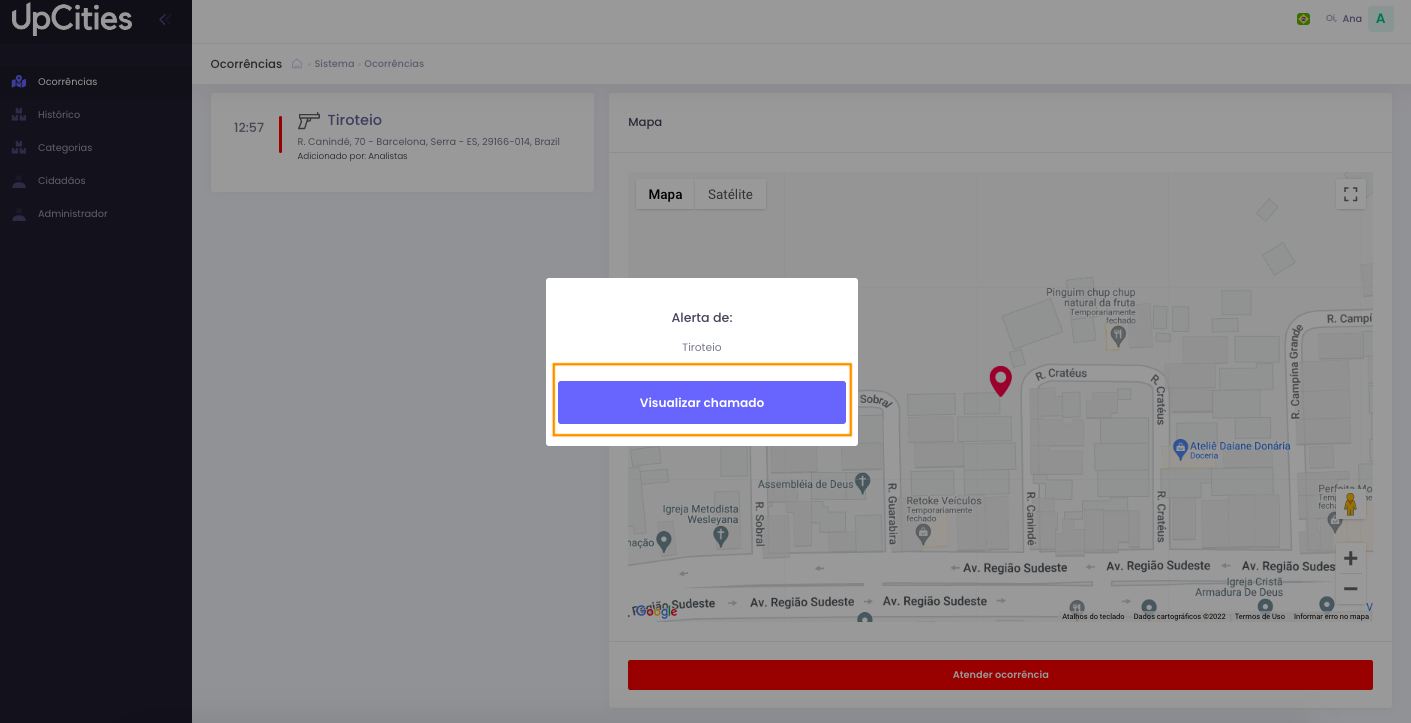Viewport: 1411px width, 723px height.
Task: Select the Tiroteio occurrence card title
Action: tap(355, 120)
